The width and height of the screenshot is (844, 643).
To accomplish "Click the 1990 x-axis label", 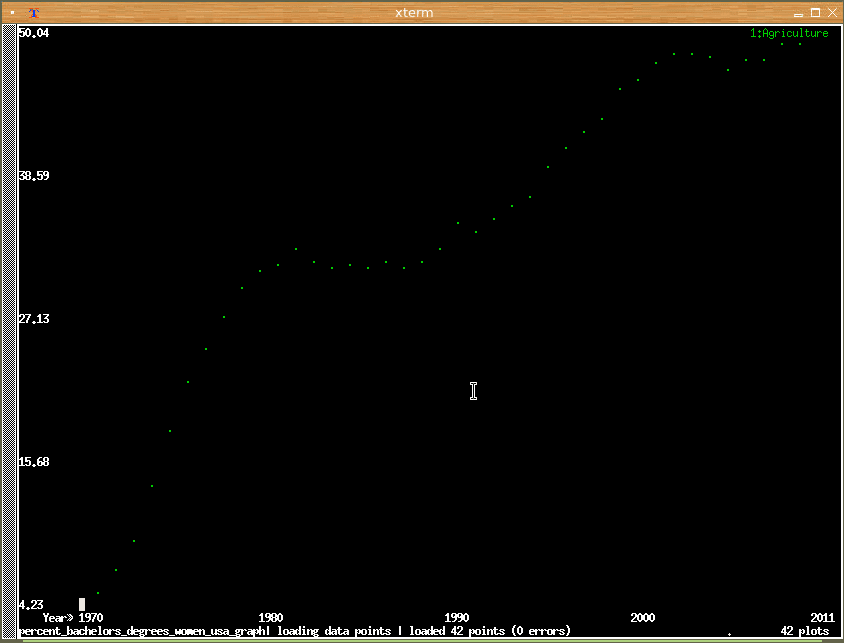I will (x=456, y=618).
